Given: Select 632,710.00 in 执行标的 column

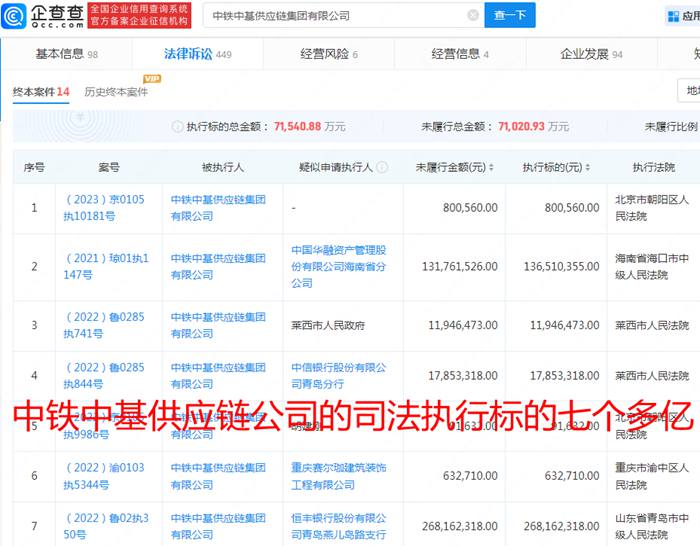Looking at the screenshot, I should click(x=572, y=476).
